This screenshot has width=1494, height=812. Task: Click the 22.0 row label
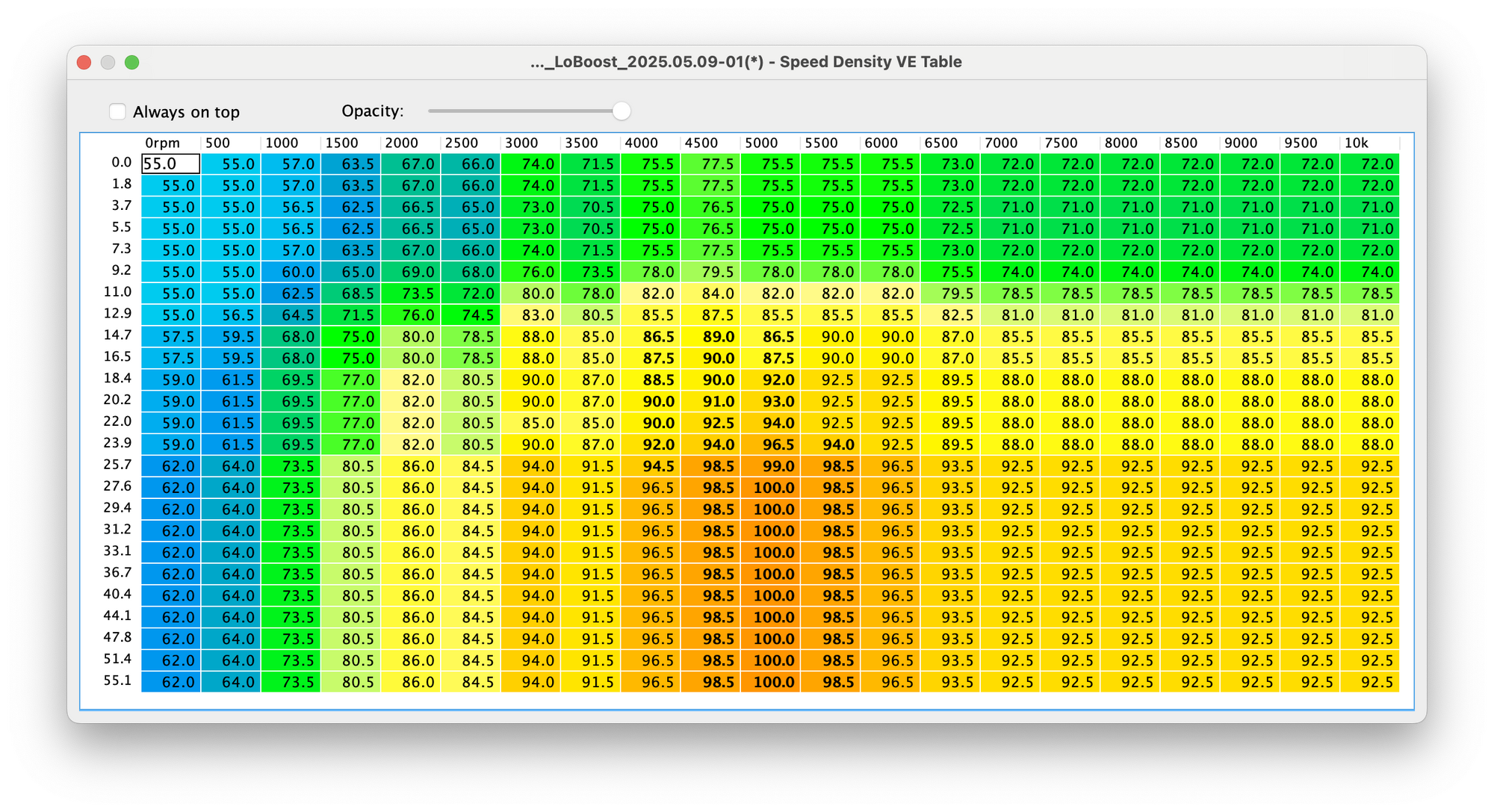[x=118, y=421]
